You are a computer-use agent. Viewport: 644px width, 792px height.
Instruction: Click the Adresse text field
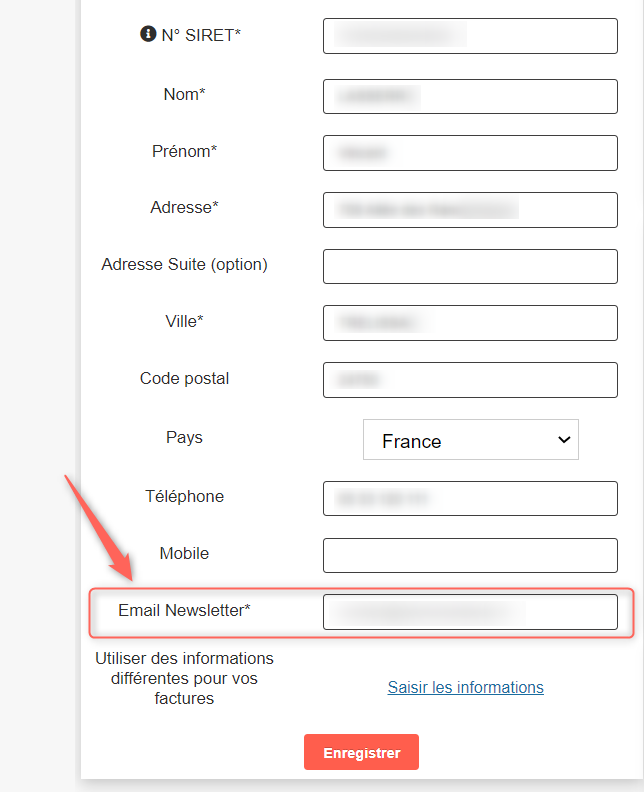470,210
